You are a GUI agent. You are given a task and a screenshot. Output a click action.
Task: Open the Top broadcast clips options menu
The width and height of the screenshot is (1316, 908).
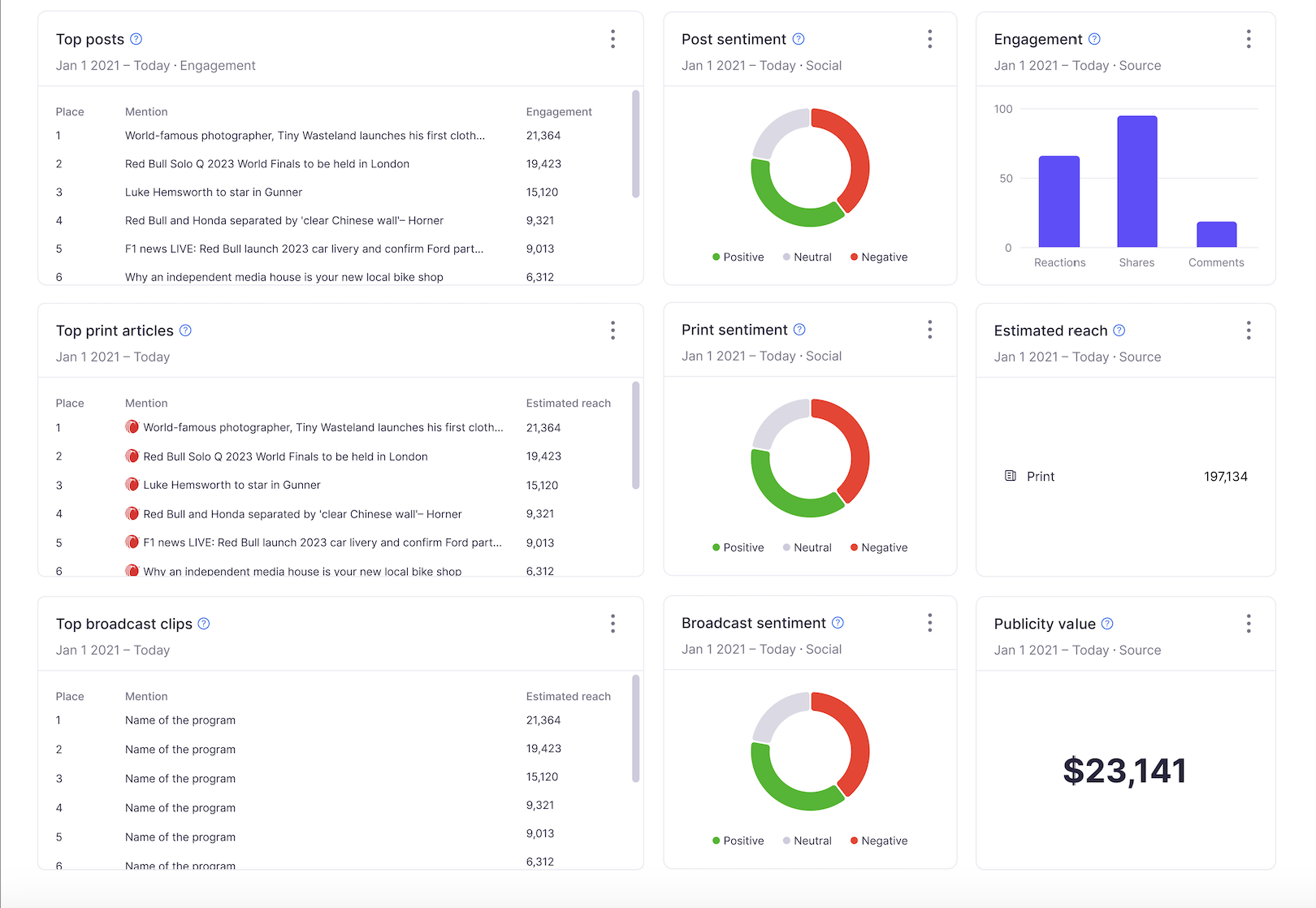click(613, 624)
